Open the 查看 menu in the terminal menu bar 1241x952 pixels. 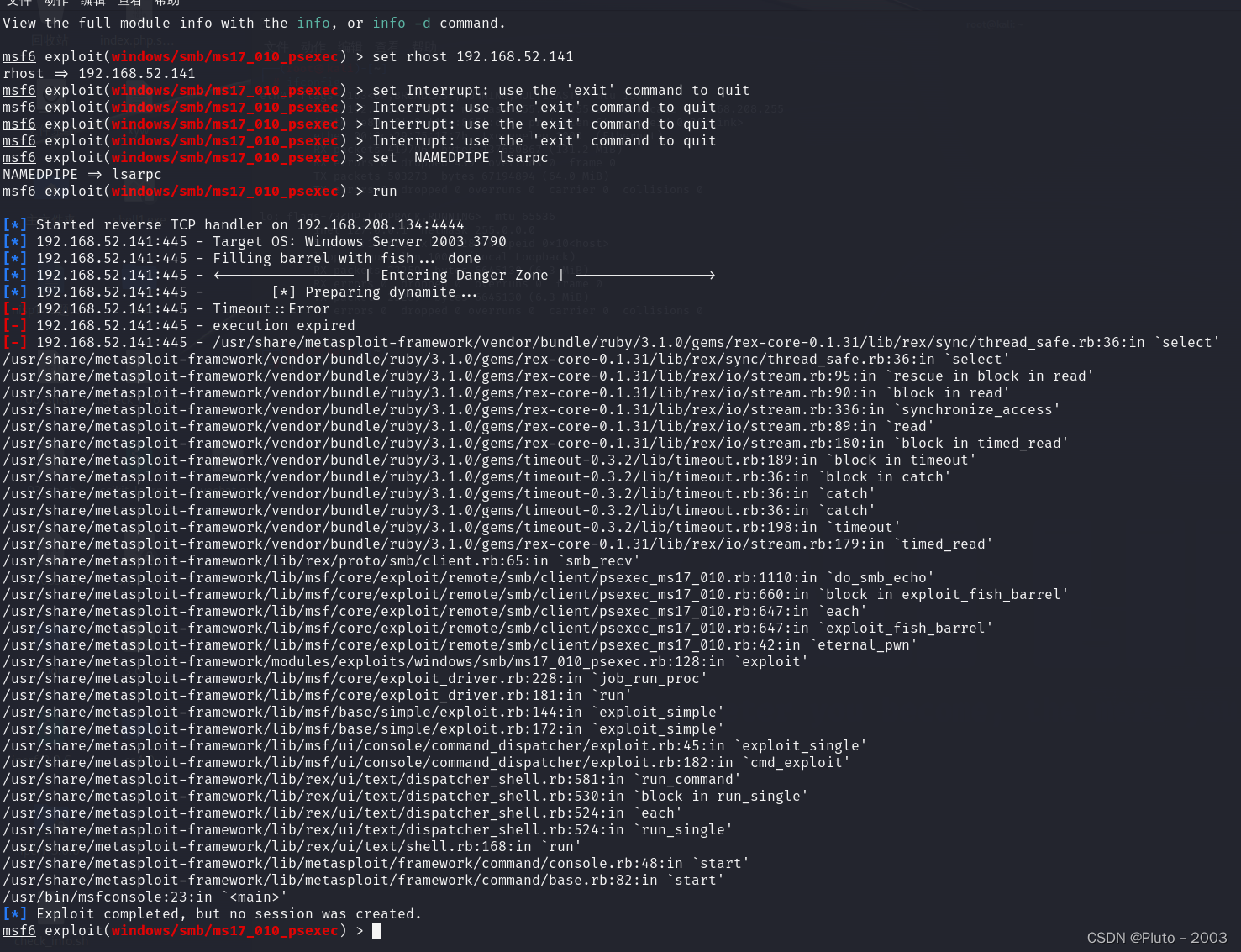(x=129, y=3)
